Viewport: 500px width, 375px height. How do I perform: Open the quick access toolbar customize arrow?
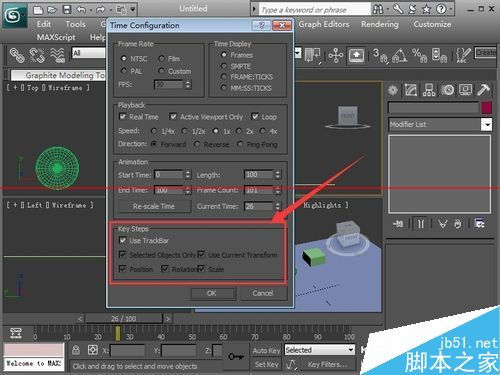[133, 10]
